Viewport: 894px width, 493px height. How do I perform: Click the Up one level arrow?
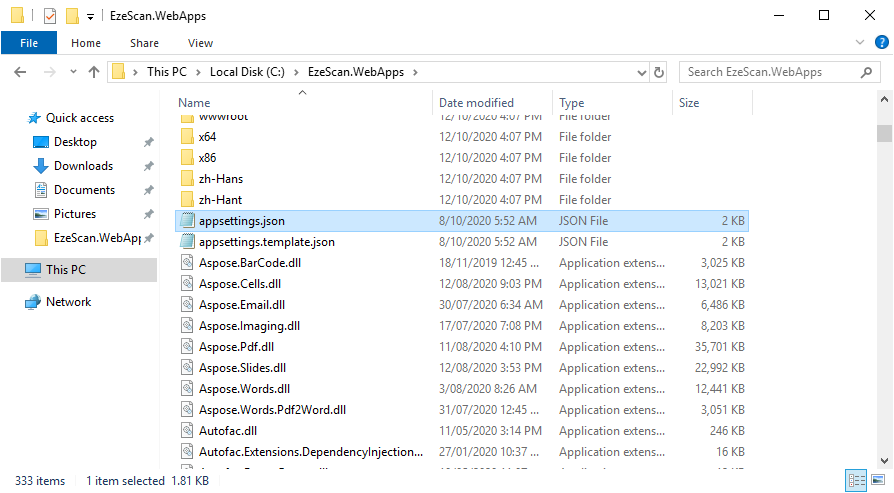pyautogui.click(x=94, y=72)
